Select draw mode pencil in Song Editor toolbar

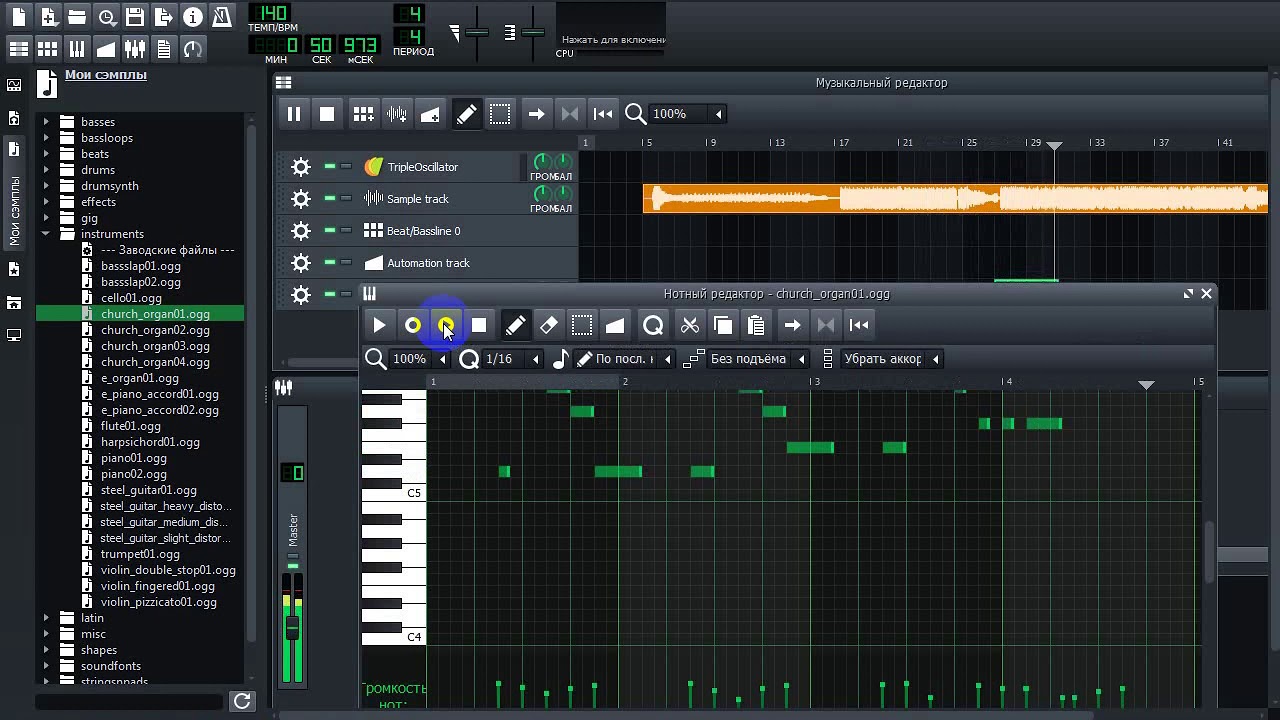pos(466,114)
